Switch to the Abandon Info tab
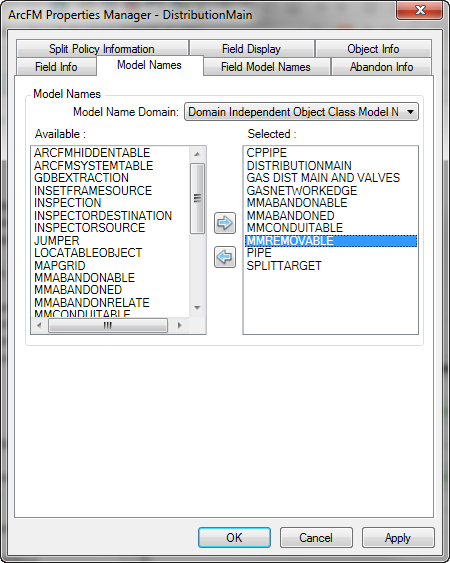450x563 pixels. click(381, 67)
